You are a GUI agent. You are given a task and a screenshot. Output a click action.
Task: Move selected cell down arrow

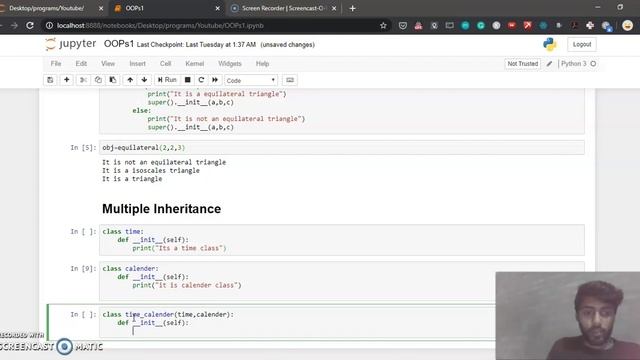(x=144, y=80)
